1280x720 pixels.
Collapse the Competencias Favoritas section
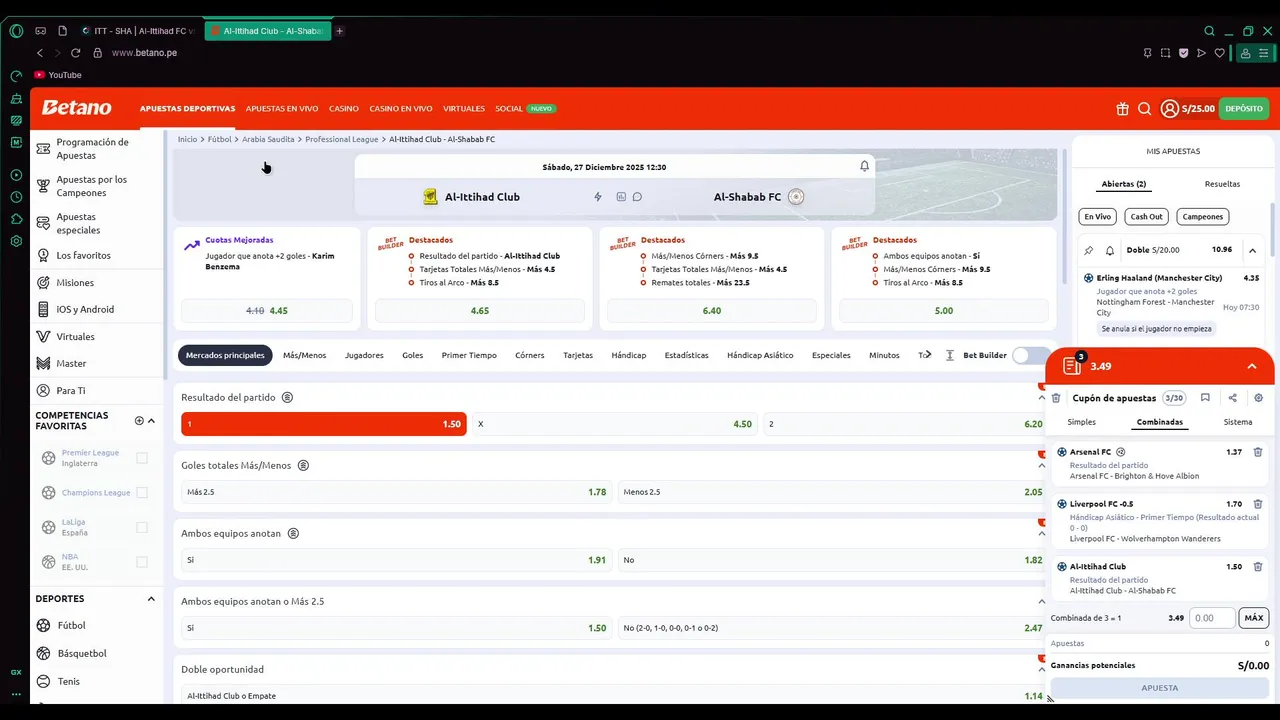tap(151, 421)
